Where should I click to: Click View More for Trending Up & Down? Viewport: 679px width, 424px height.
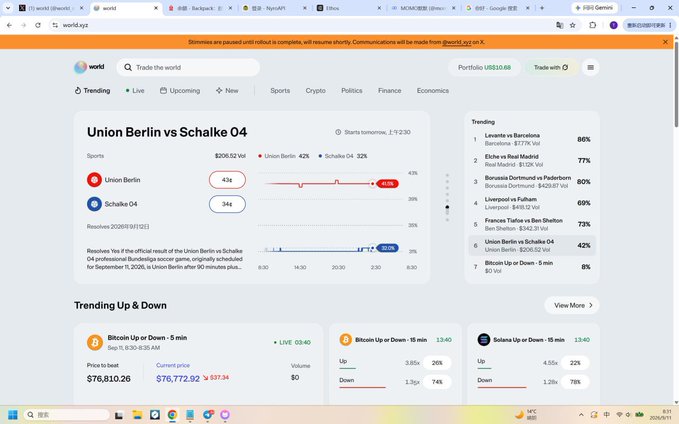(572, 305)
